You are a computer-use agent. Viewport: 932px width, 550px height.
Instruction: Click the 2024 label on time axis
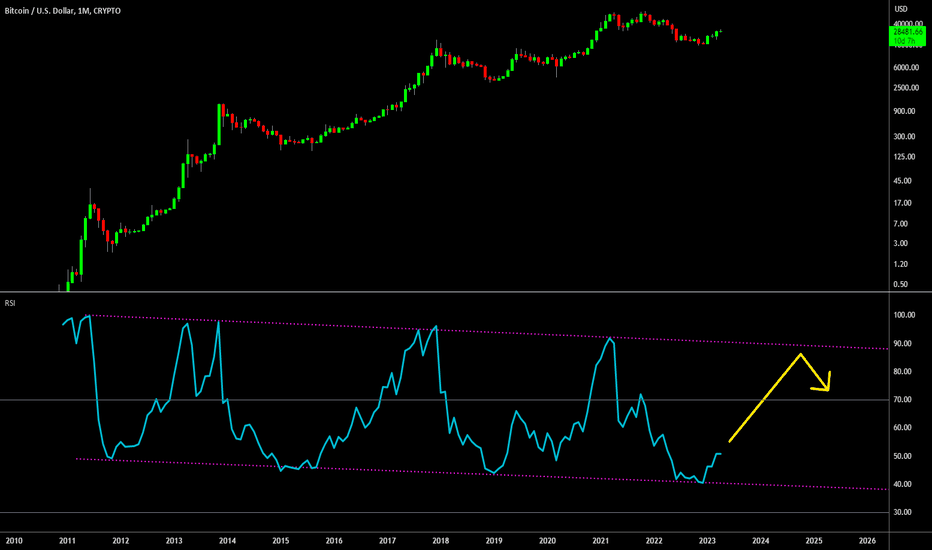(761, 541)
